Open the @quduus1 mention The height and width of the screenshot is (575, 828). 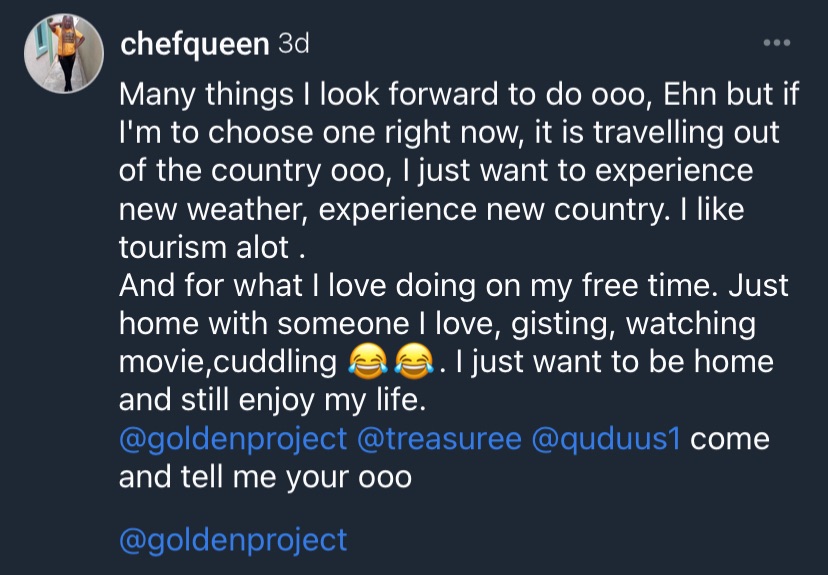pos(606,439)
